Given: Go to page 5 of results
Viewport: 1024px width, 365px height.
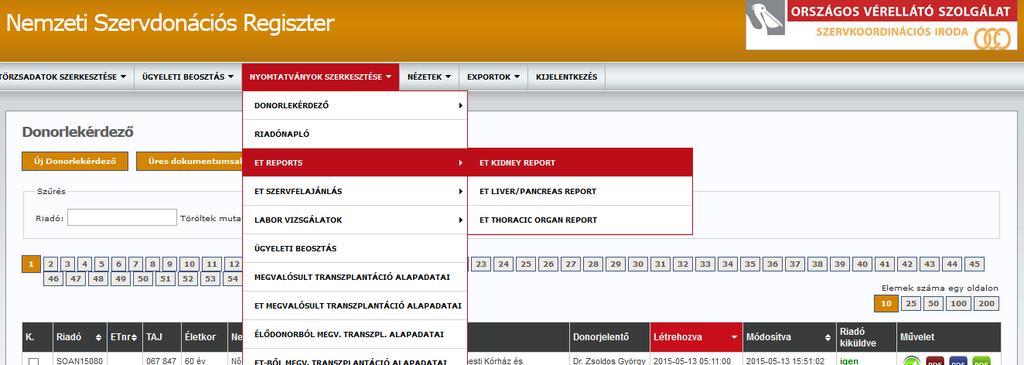Looking at the screenshot, I should point(101,264).
